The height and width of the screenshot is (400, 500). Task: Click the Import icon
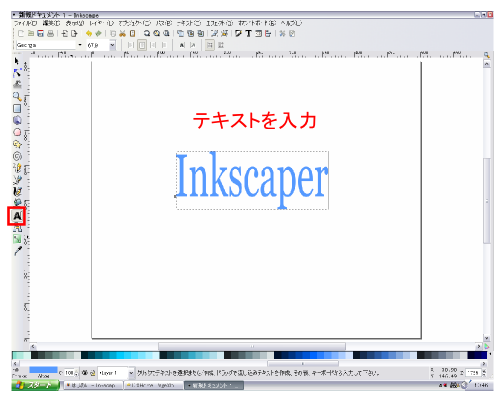pyautogui.click(x=65, y=33)
